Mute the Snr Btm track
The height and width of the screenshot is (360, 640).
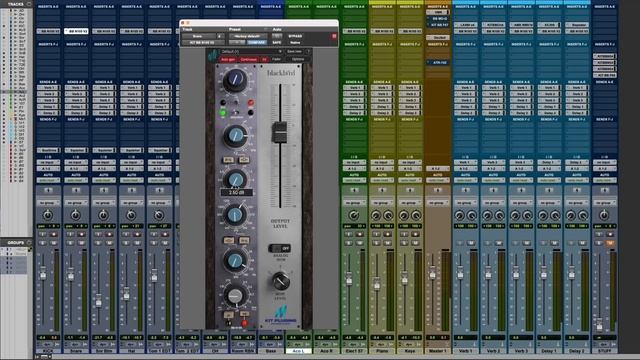[109, 243]
